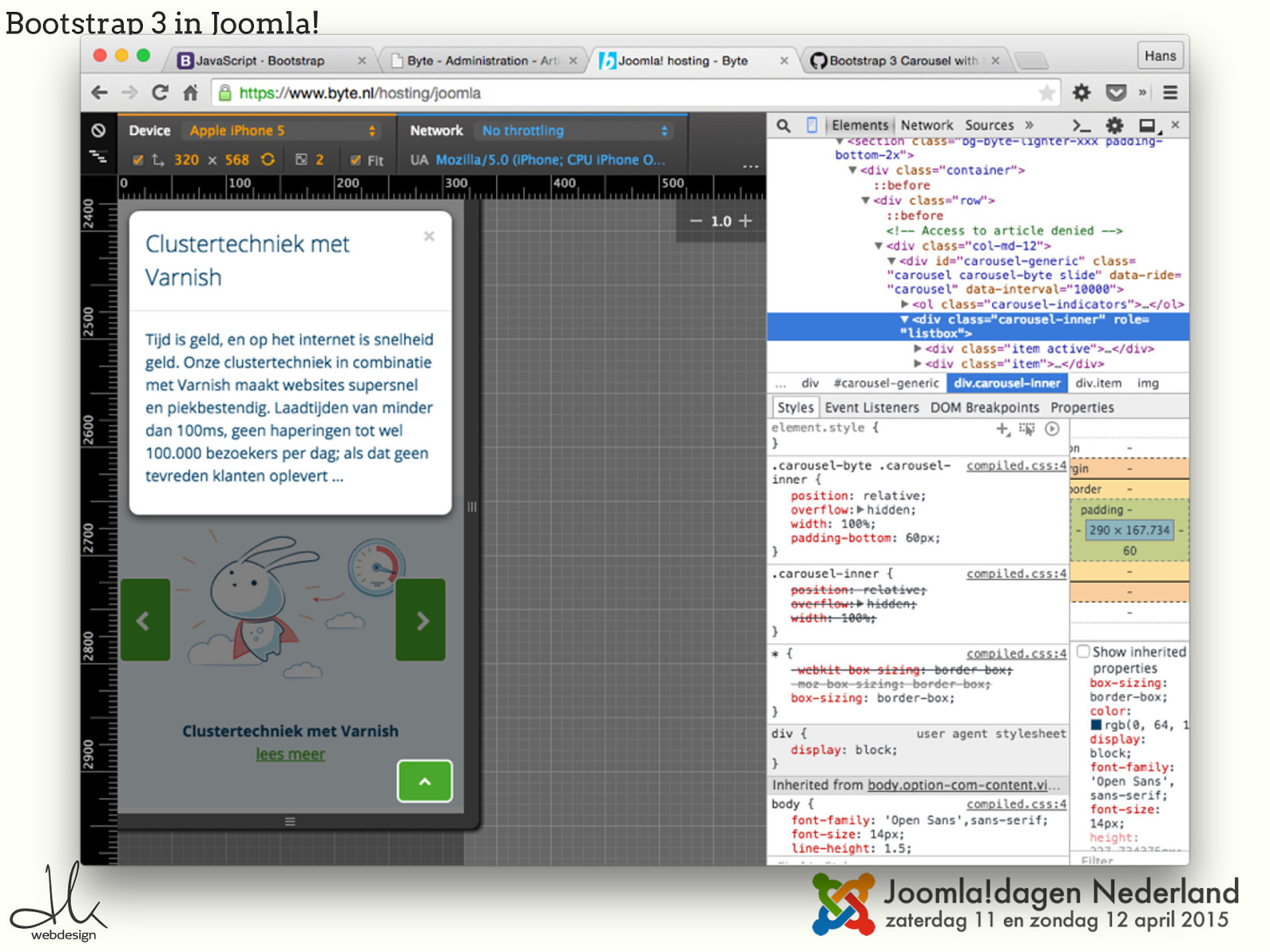Swap device dimensions with the rotate icon

tap(268, 159)
